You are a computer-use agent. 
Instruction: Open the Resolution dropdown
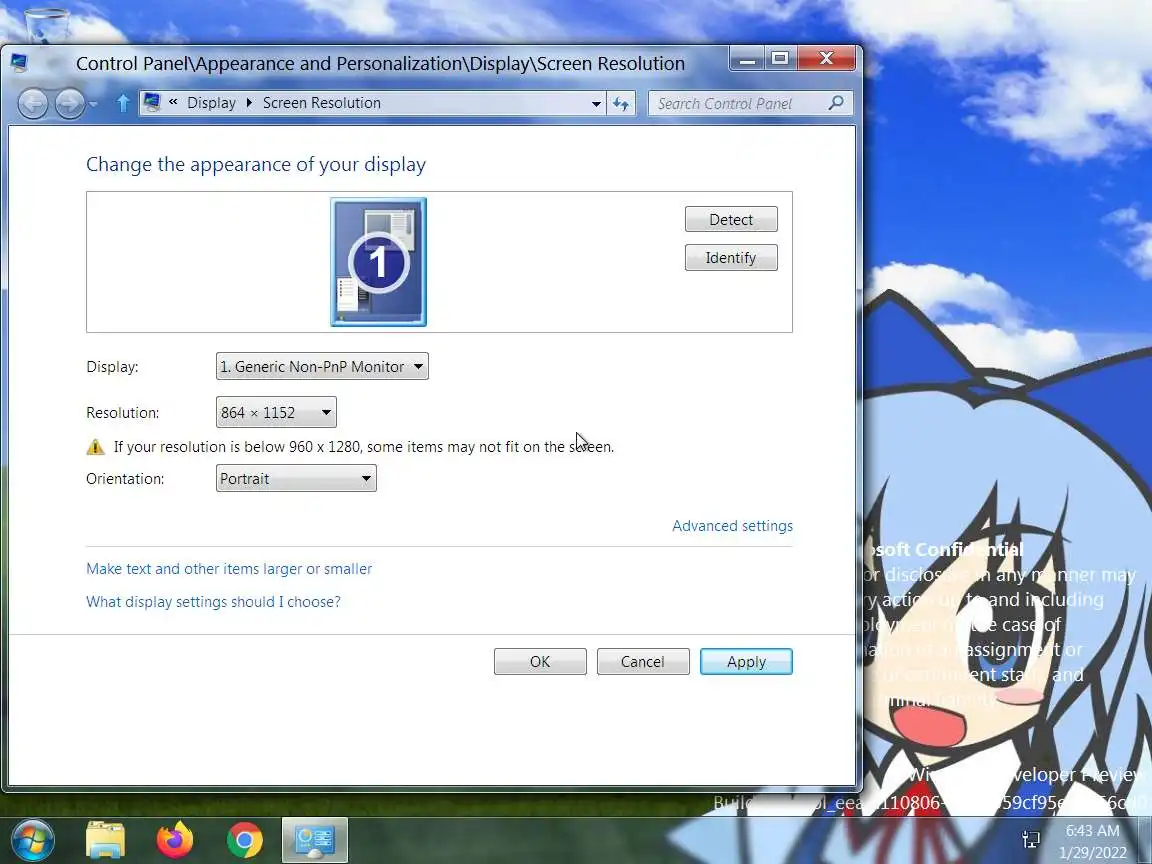[x=276, y=412]
